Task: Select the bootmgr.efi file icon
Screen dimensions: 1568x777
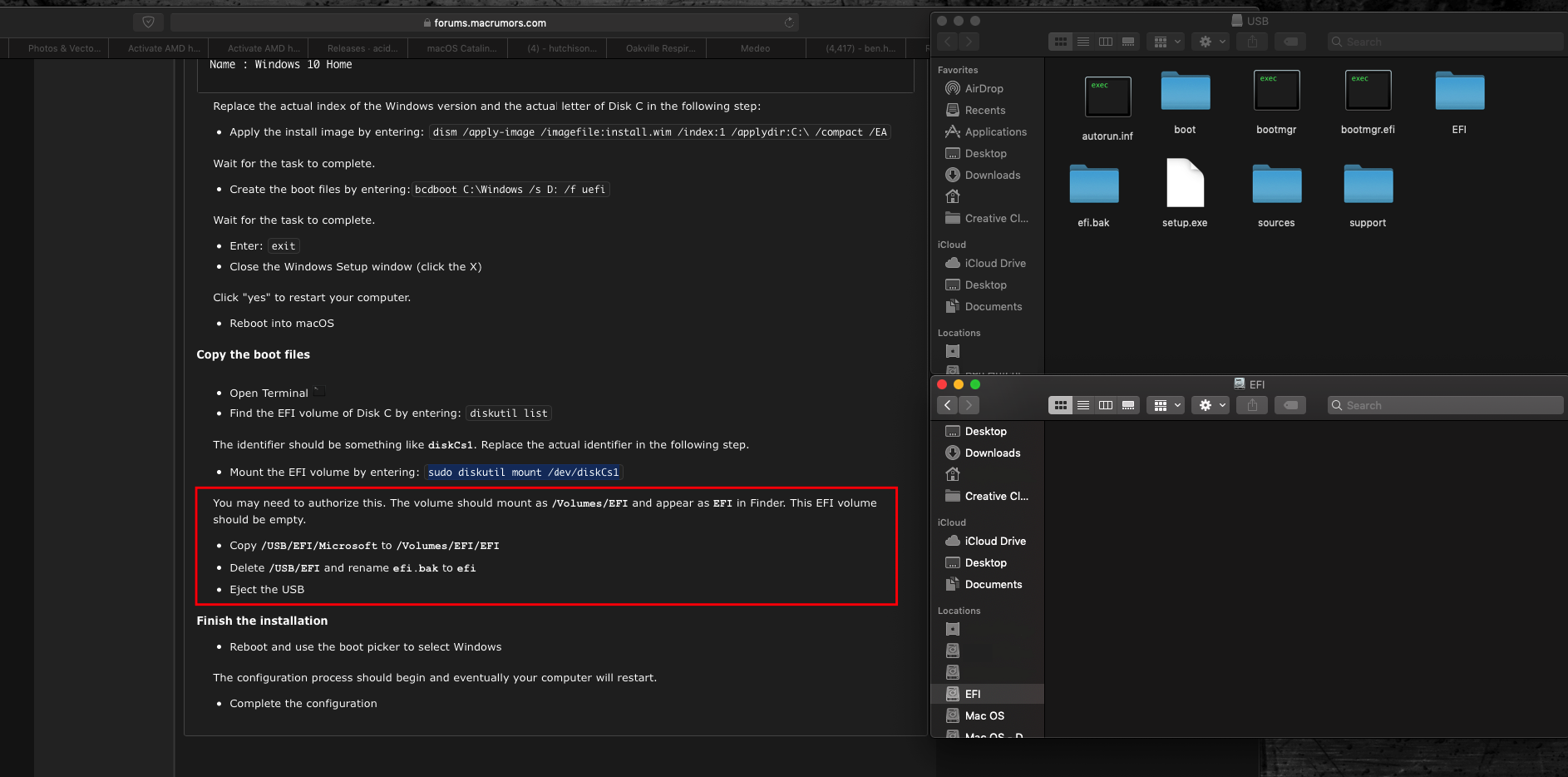Action: pos(1368,90)
